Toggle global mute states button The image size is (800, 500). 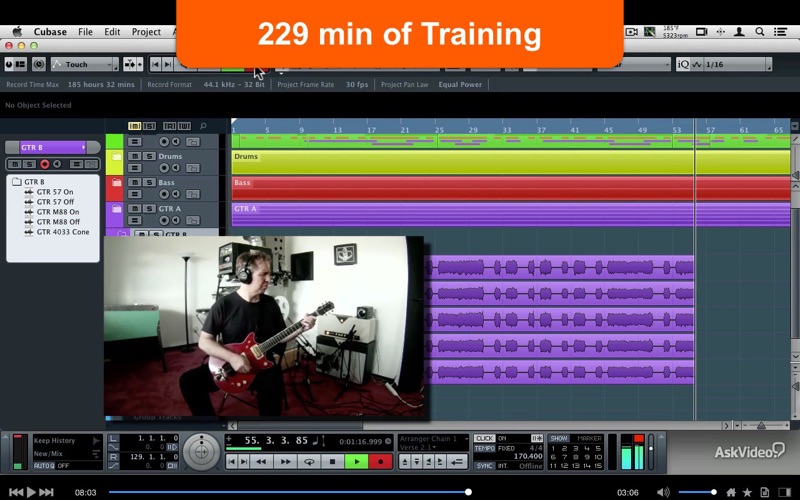click(x=134, y=126)
